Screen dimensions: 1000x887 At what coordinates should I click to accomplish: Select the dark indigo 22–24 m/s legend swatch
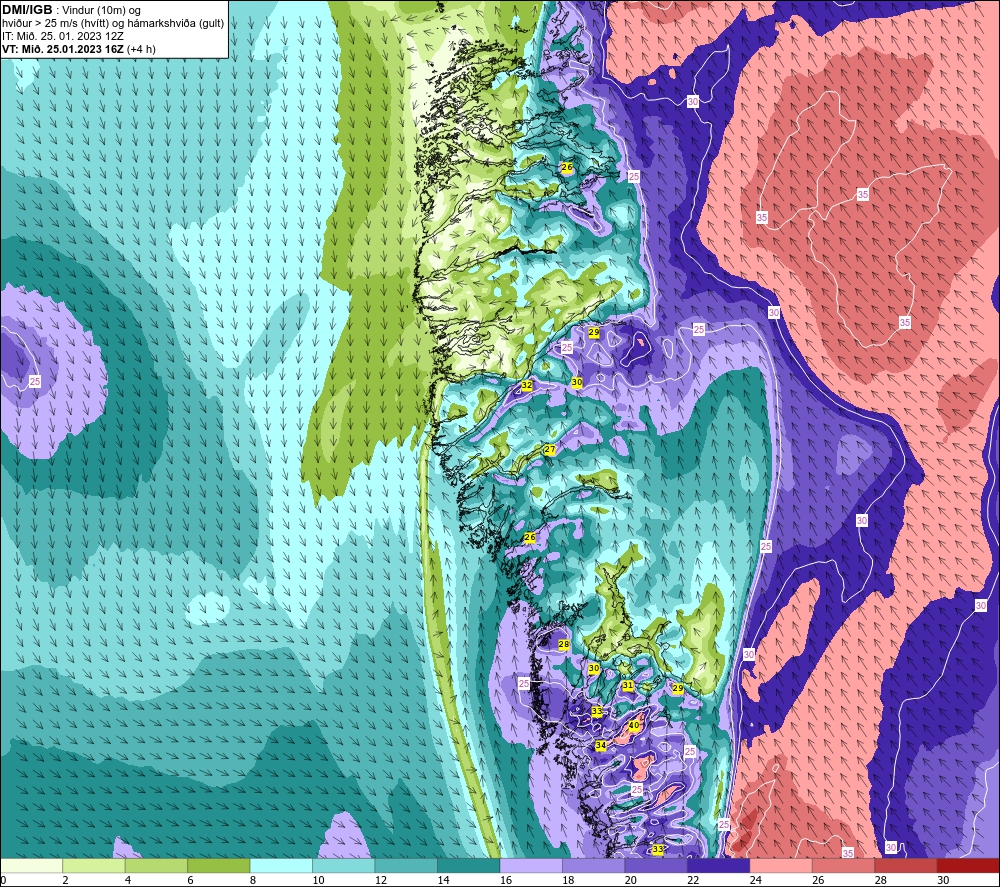[719, 866]
